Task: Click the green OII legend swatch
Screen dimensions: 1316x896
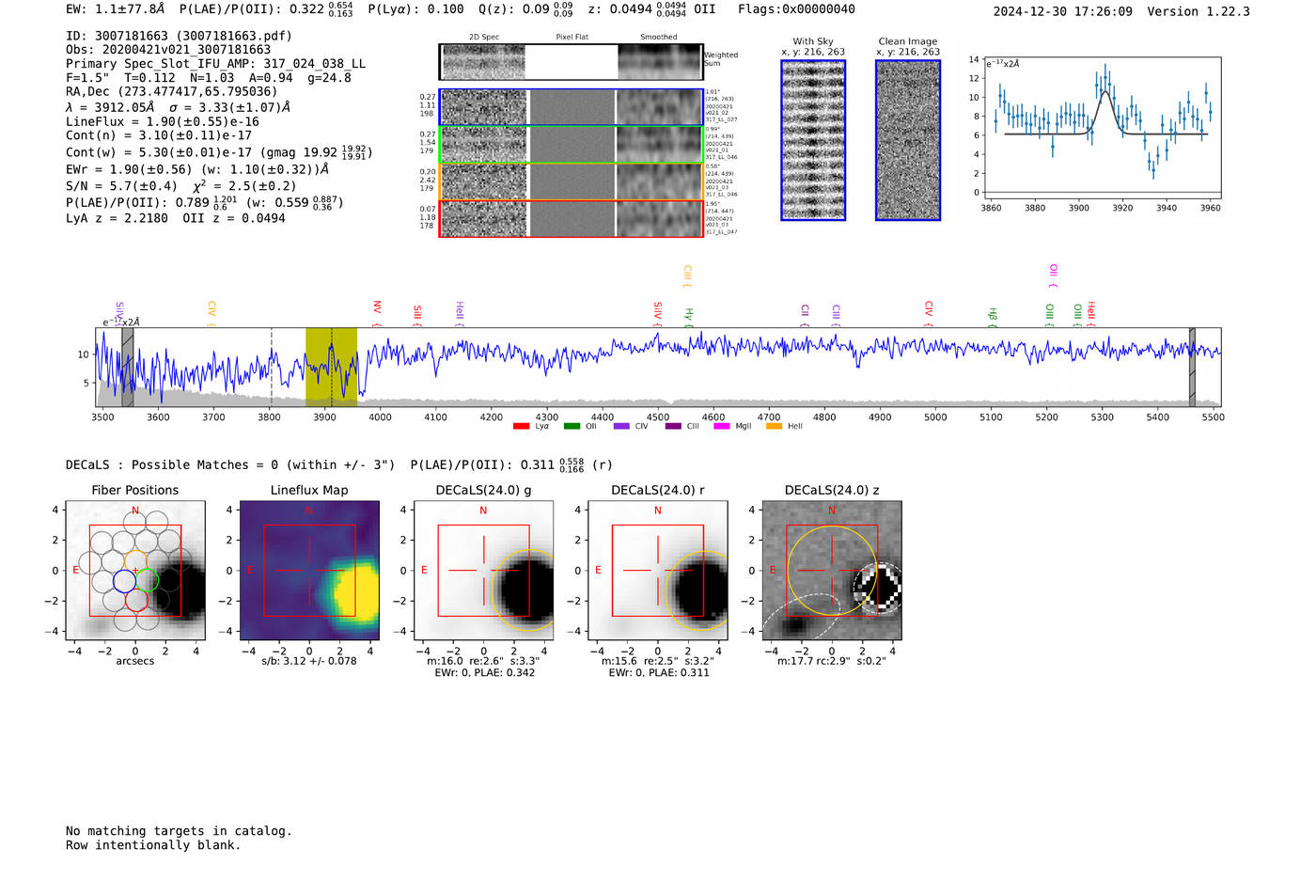Action: [x=572, y=427]
